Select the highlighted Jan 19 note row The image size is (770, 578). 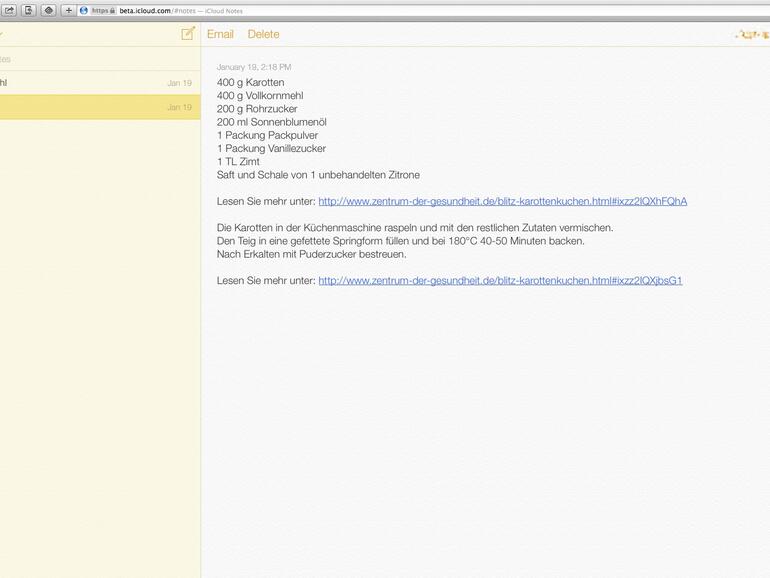pyautogui.click(x=100, y=107)
